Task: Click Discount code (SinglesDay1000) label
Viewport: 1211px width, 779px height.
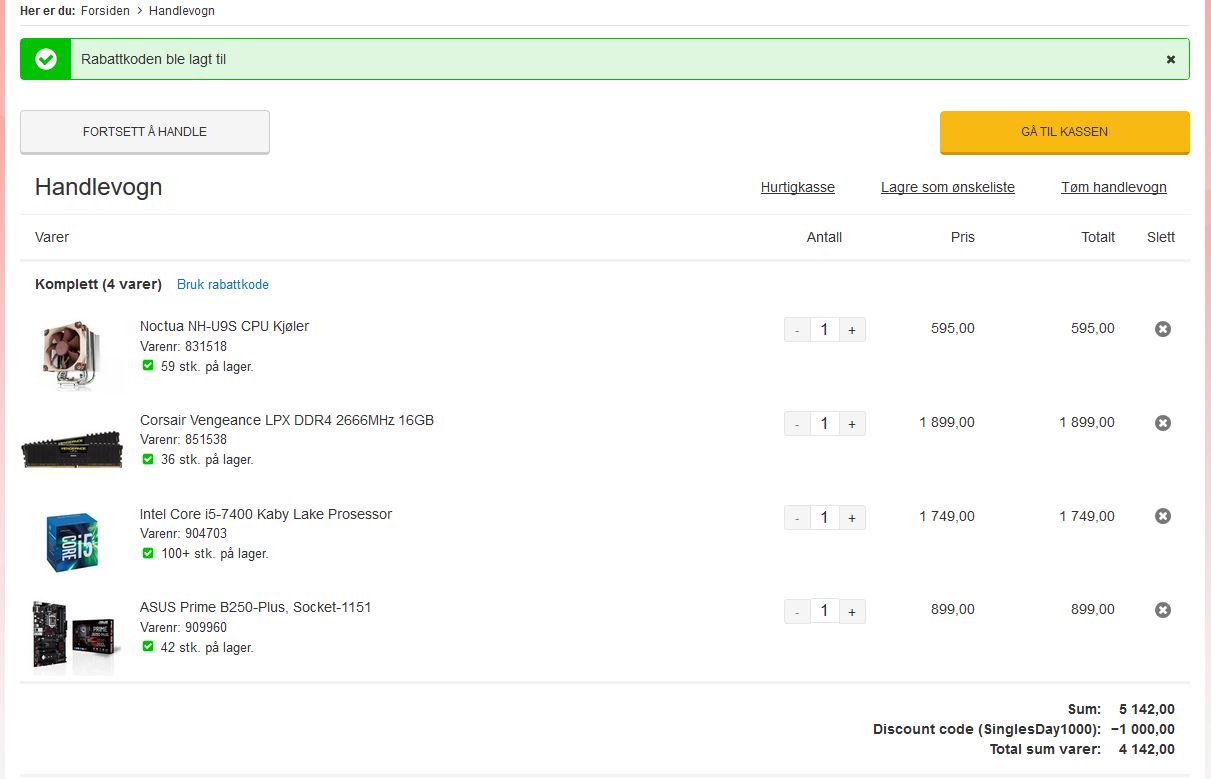Action: pos(987,729)
